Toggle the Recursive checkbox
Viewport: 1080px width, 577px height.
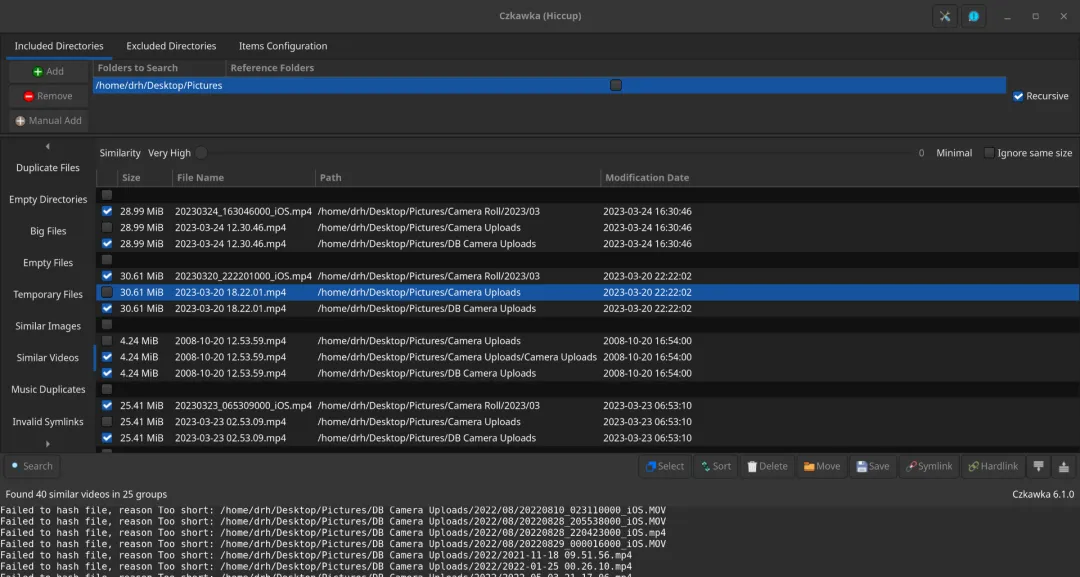[1018, 96]
